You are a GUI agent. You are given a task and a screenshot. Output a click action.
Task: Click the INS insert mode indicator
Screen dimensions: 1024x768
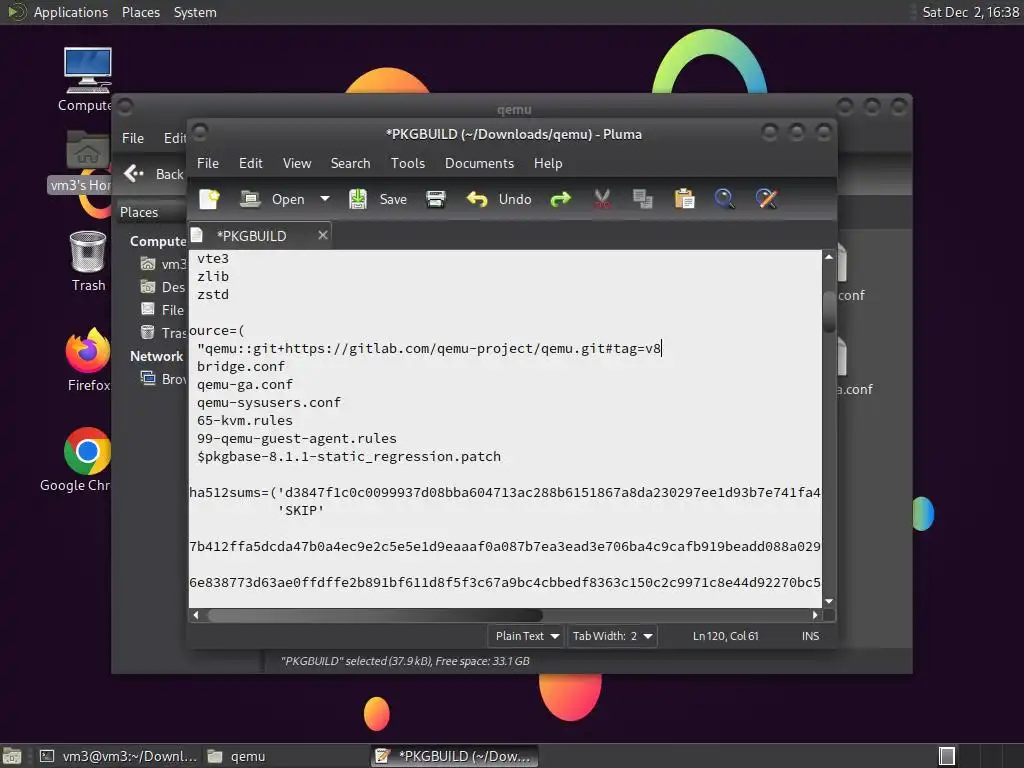coord(810,636)
